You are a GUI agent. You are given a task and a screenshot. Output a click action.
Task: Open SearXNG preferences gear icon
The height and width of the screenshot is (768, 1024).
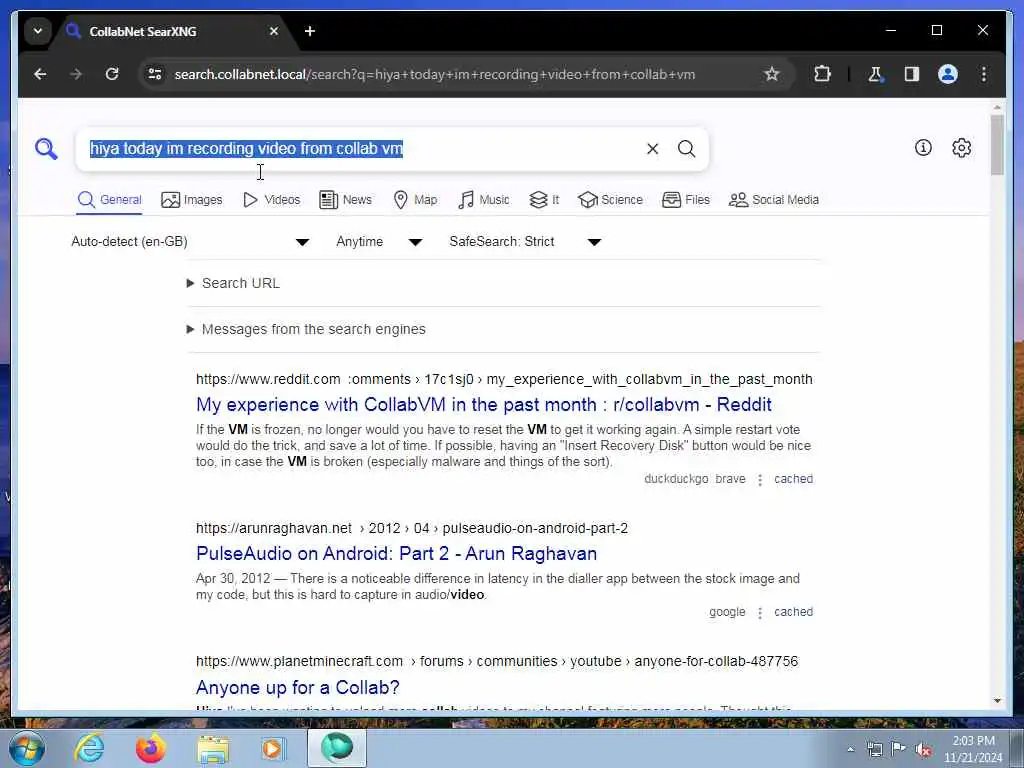[961, 148]
